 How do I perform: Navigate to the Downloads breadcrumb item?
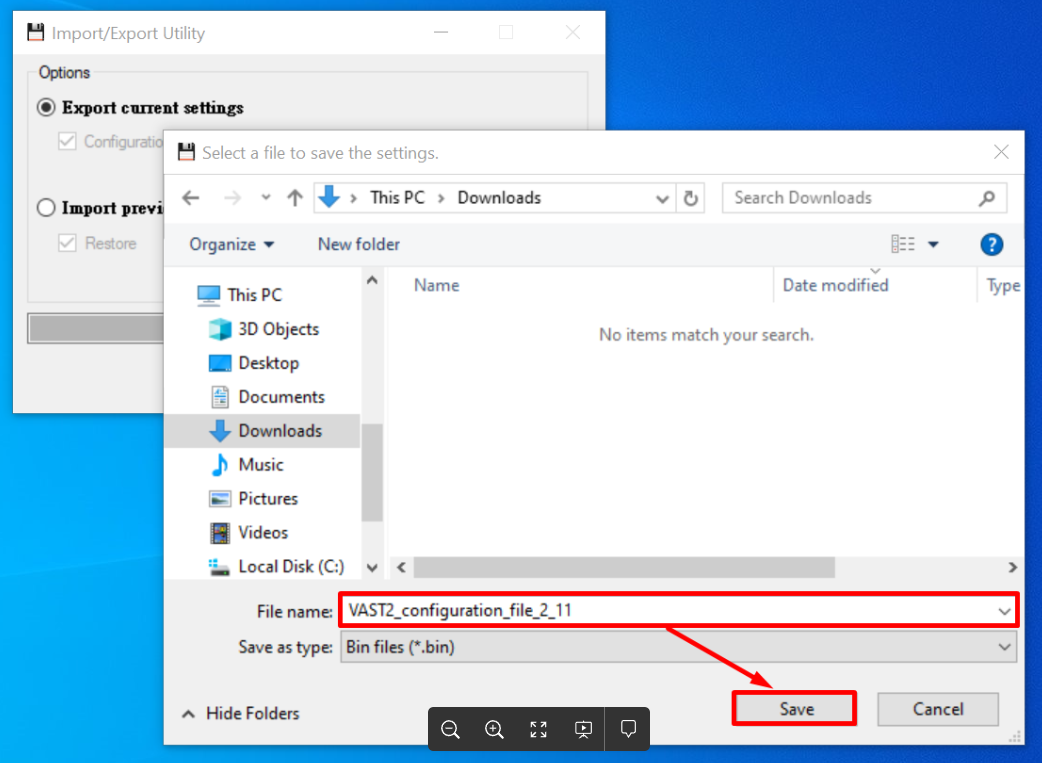click(498, 197)
